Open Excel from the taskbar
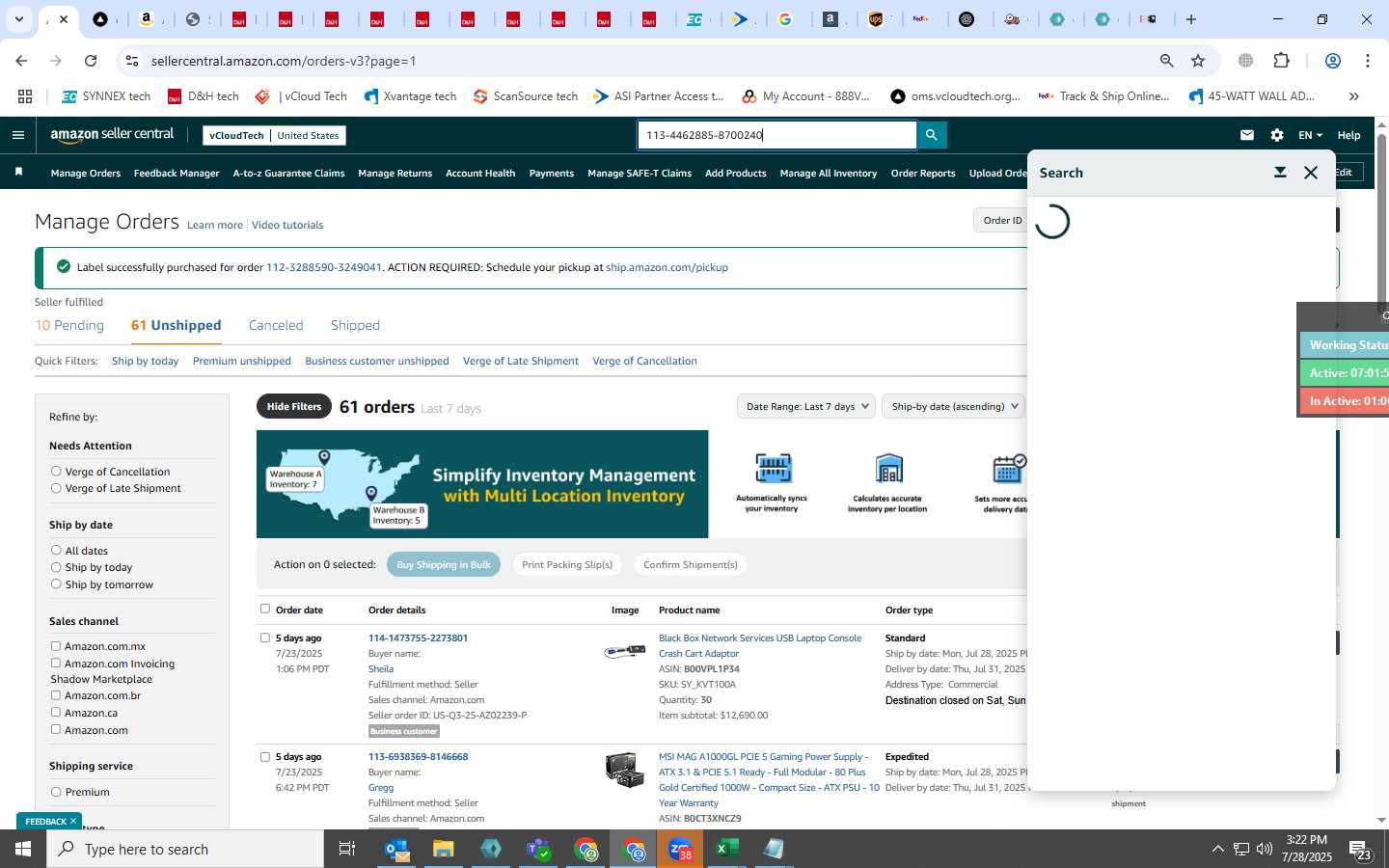1389x868 pixels. [x=726, y=850]
